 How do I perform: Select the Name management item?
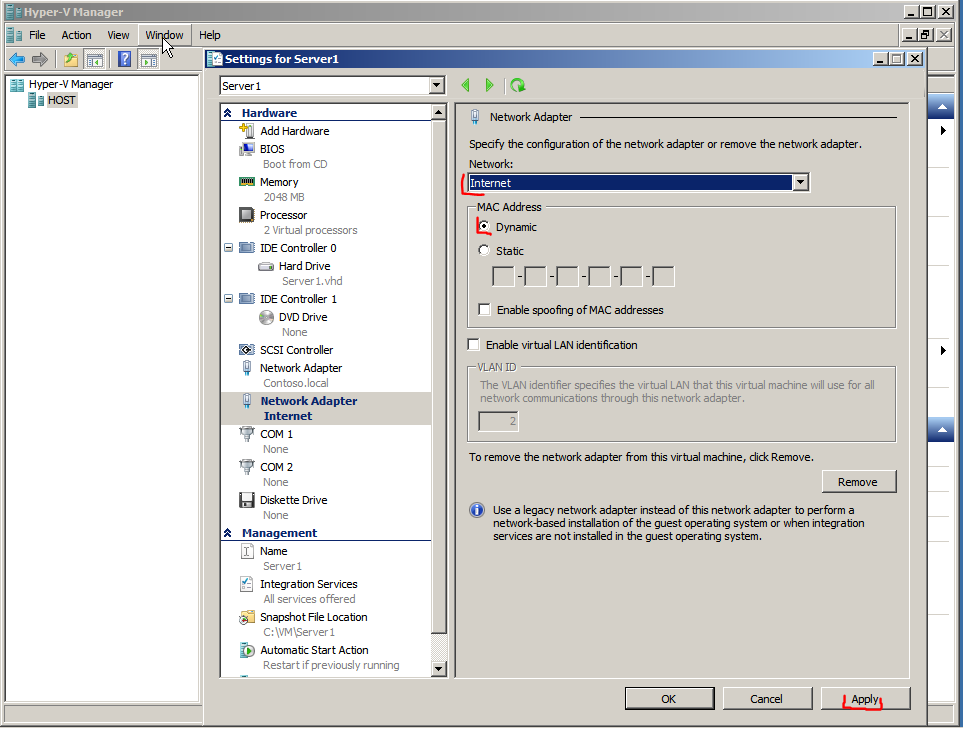[x=273, y=551]
